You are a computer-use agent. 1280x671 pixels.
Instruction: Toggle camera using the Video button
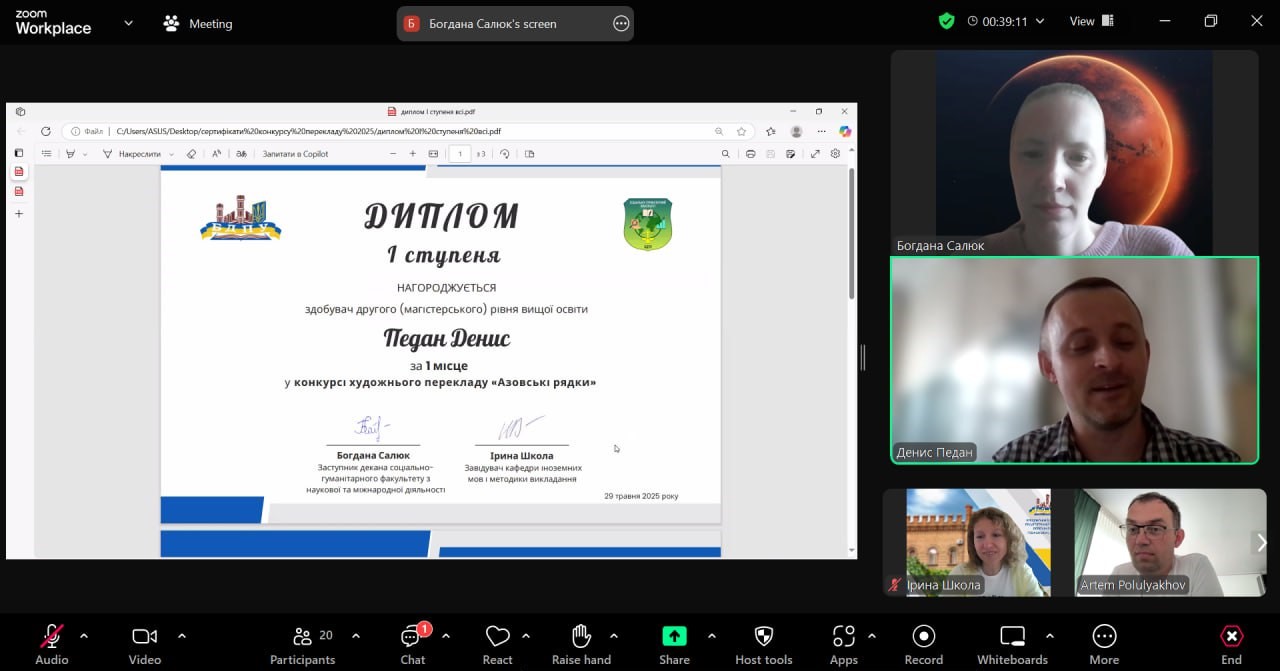tap(145, 637)
